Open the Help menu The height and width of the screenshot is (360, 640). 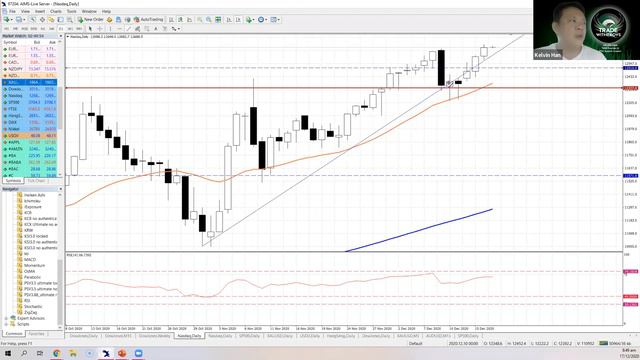106,11
